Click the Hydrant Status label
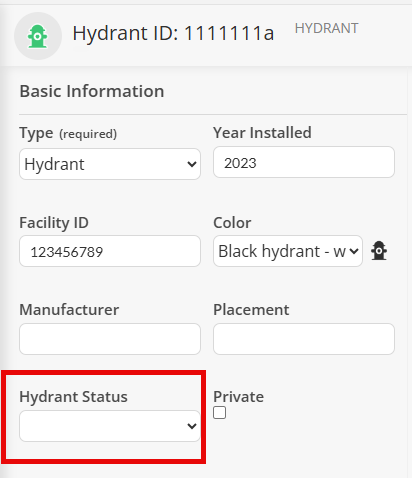412x478 pixels. [73, 397]
